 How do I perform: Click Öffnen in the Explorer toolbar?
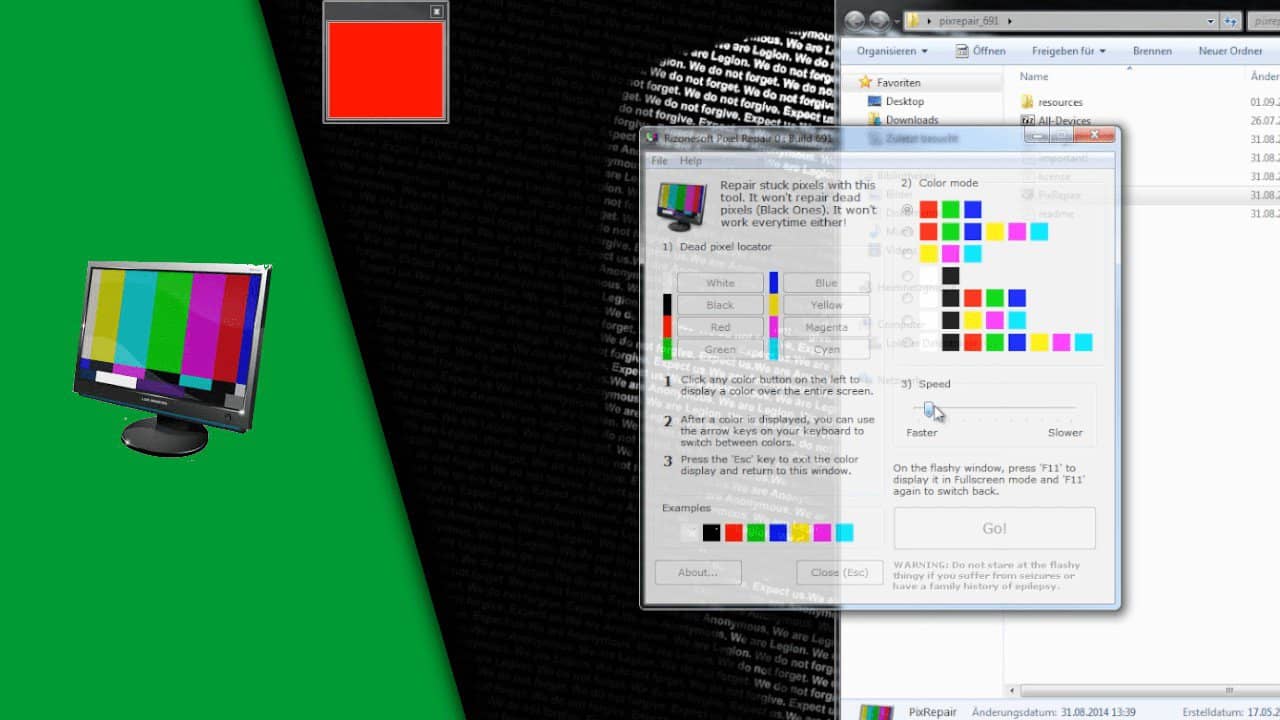coord(989,51)
